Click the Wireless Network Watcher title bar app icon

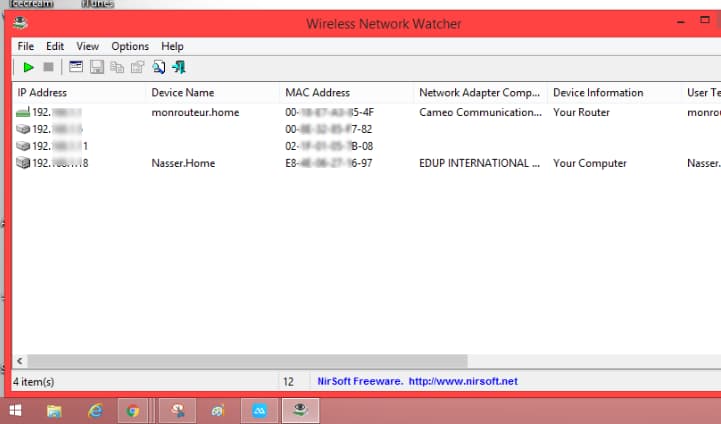20,23
